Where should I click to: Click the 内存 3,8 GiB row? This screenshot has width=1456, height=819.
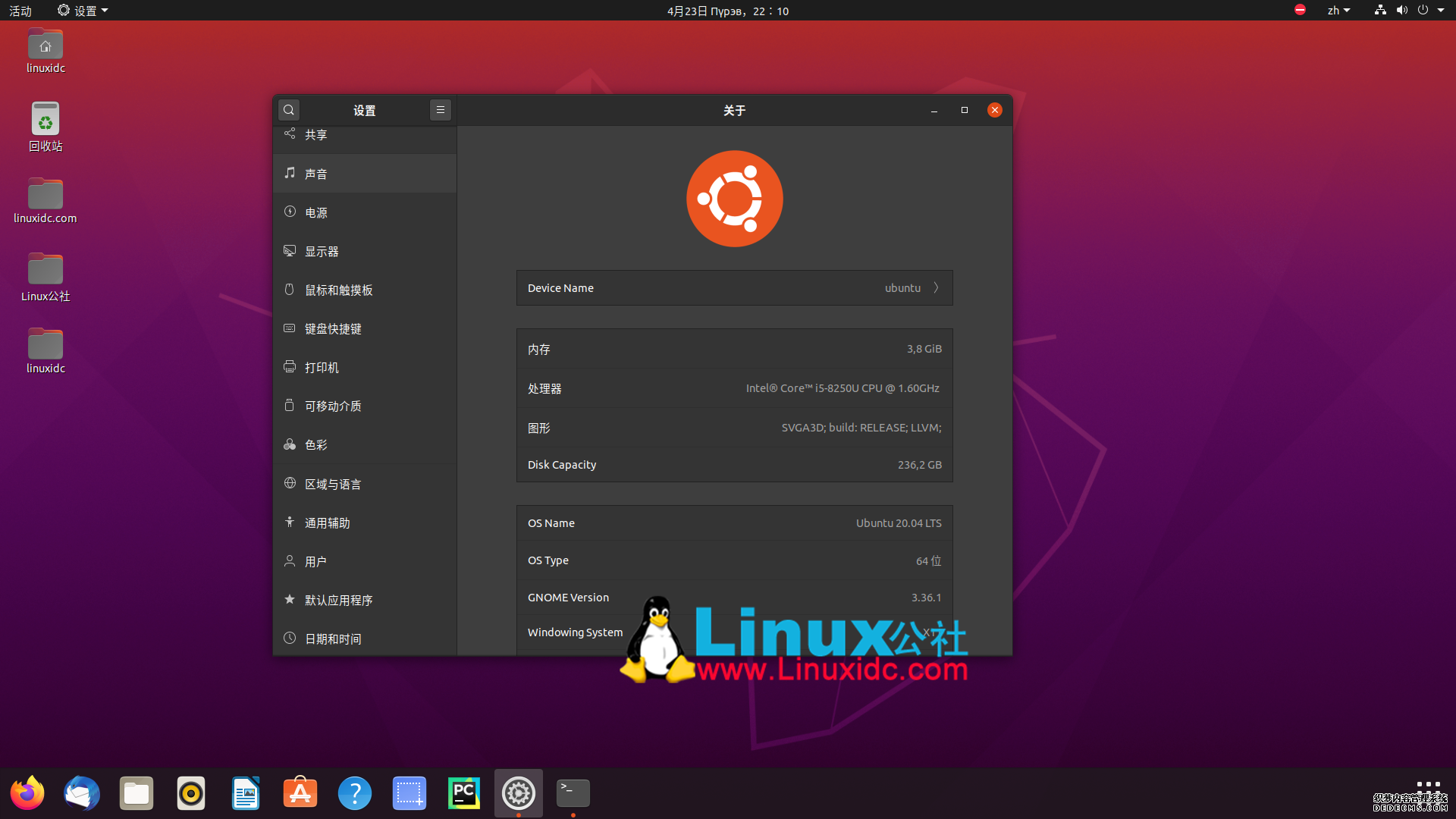(x=734, y=349)
